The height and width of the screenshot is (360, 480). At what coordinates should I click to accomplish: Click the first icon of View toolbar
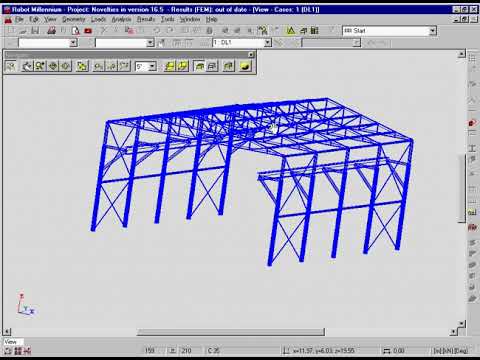(11, 66)
